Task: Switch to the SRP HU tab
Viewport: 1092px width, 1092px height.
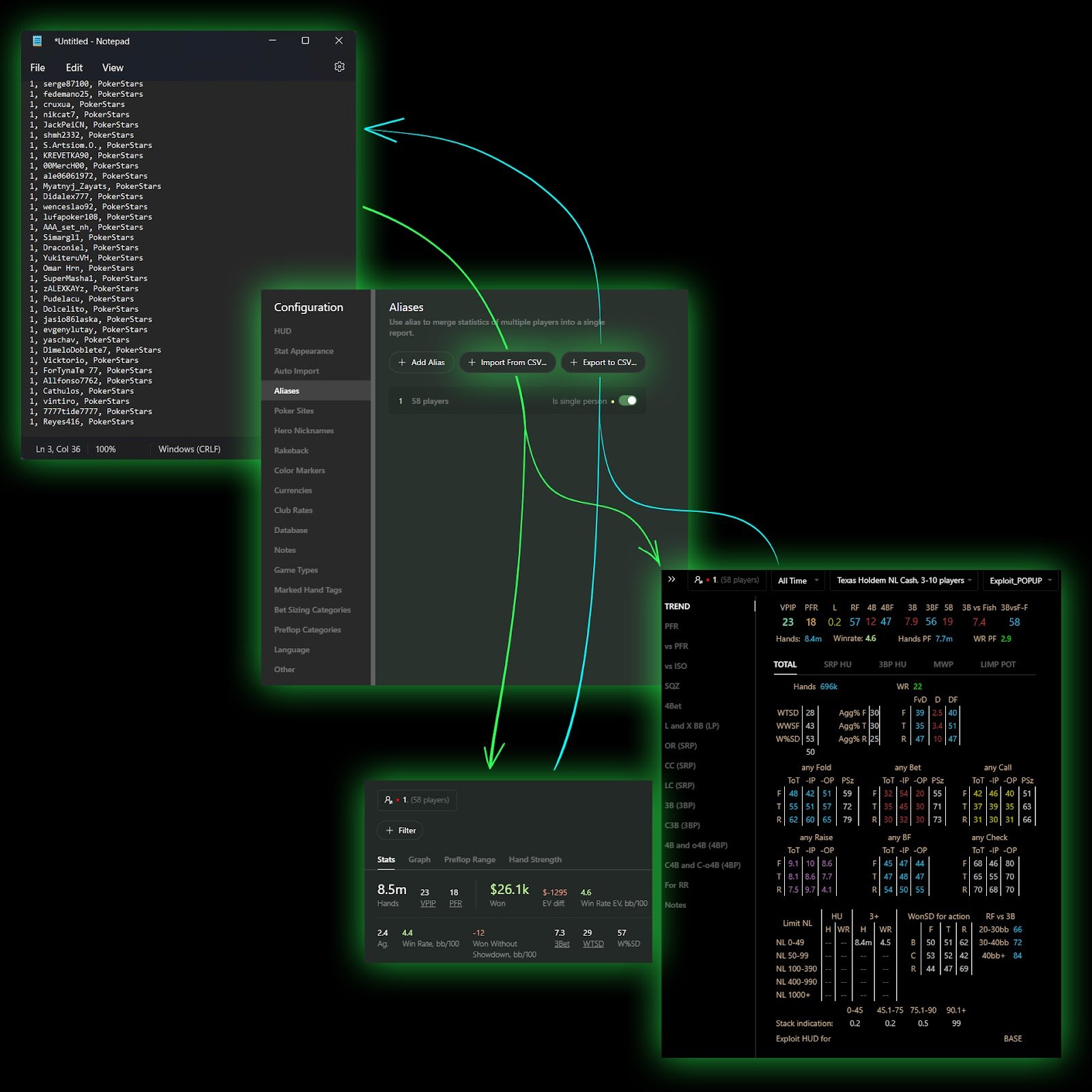Action: click(x=837, y=664)
